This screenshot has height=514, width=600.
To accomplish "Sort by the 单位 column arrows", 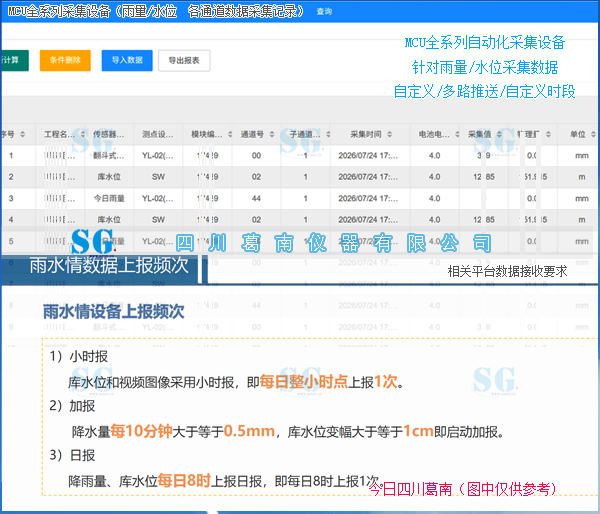I will pos(593,134).
